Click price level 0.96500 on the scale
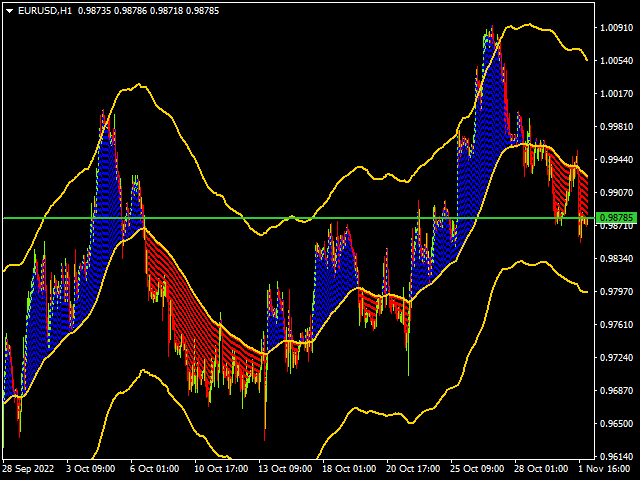 click(616, 424)
